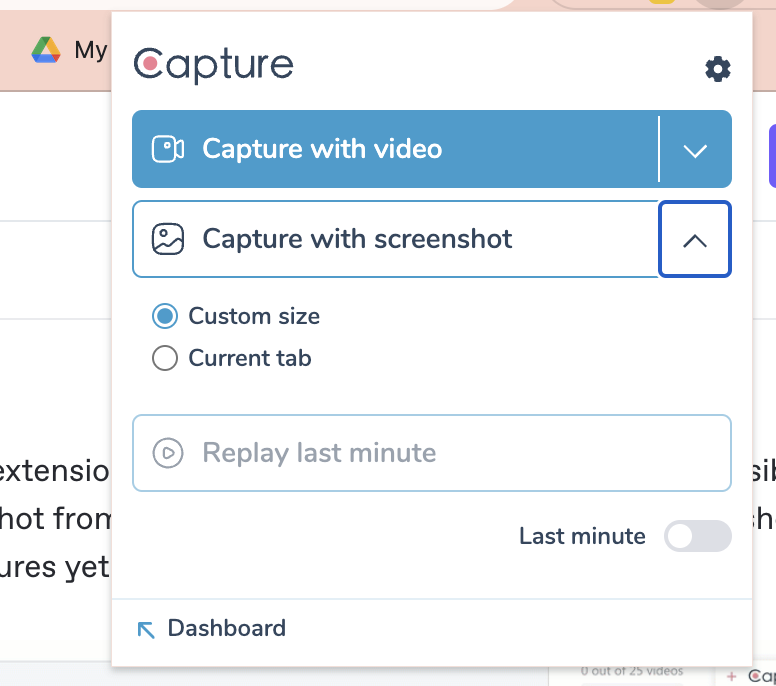This screenshot has height=686, width=776.
Task: Open the Dashboard link
Action: 226,628
